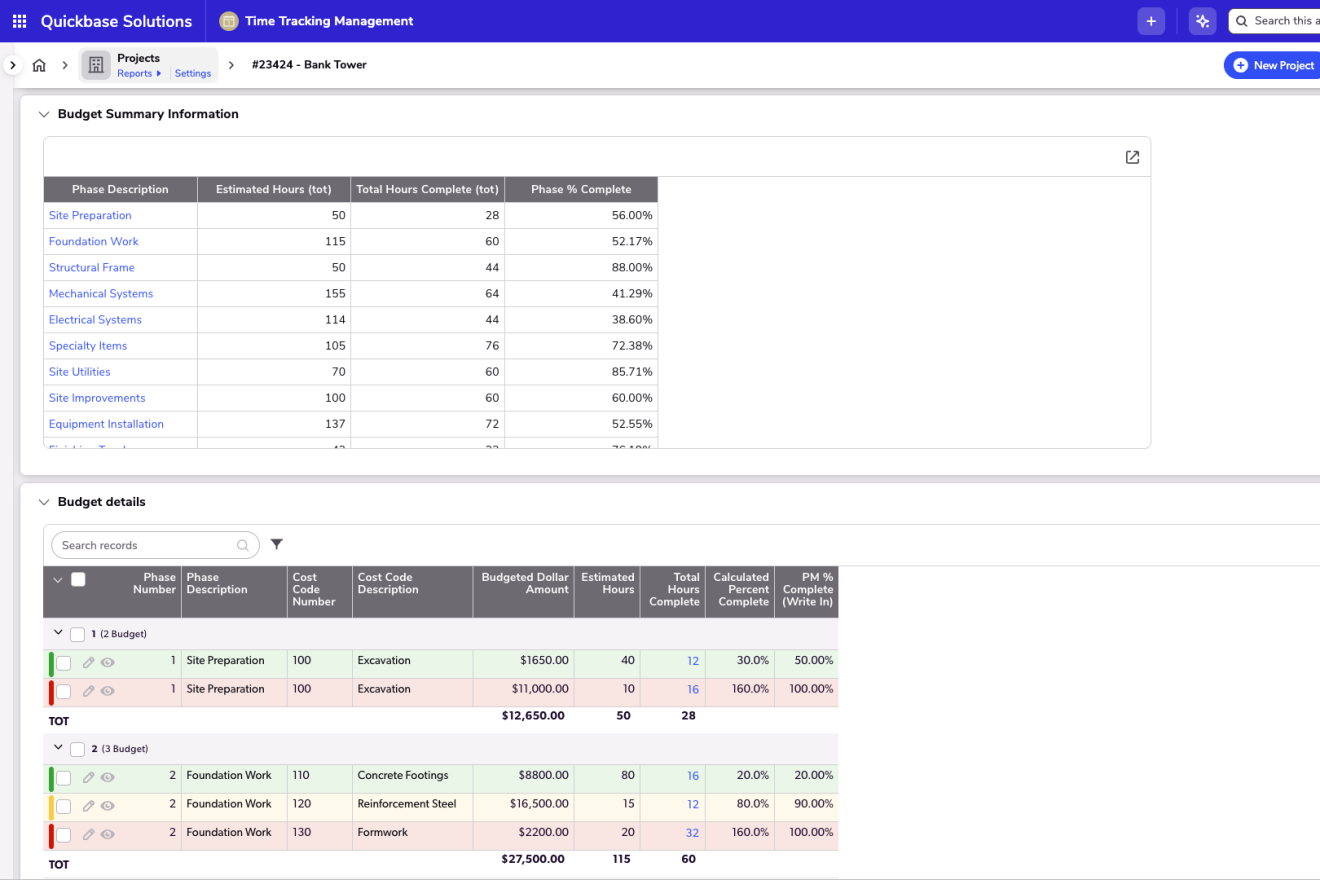
Task: Open the Structural Frame phase link
Action: [91, 268]
